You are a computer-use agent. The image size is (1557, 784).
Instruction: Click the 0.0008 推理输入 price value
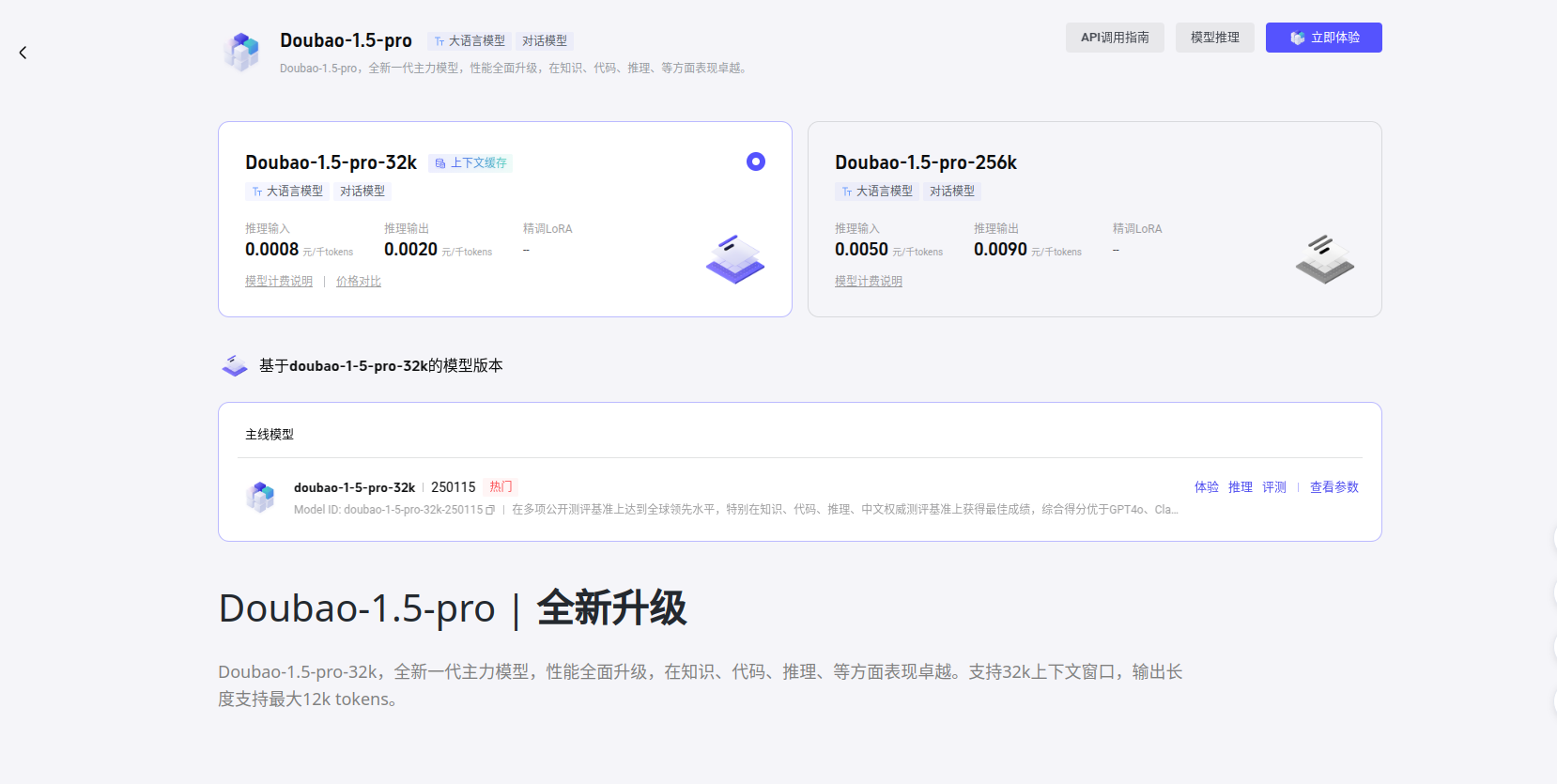click(x=272, y=250)
